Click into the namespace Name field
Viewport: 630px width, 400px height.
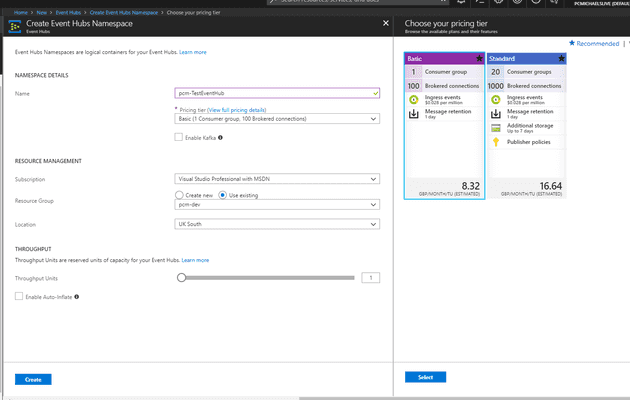pos(277,93)
